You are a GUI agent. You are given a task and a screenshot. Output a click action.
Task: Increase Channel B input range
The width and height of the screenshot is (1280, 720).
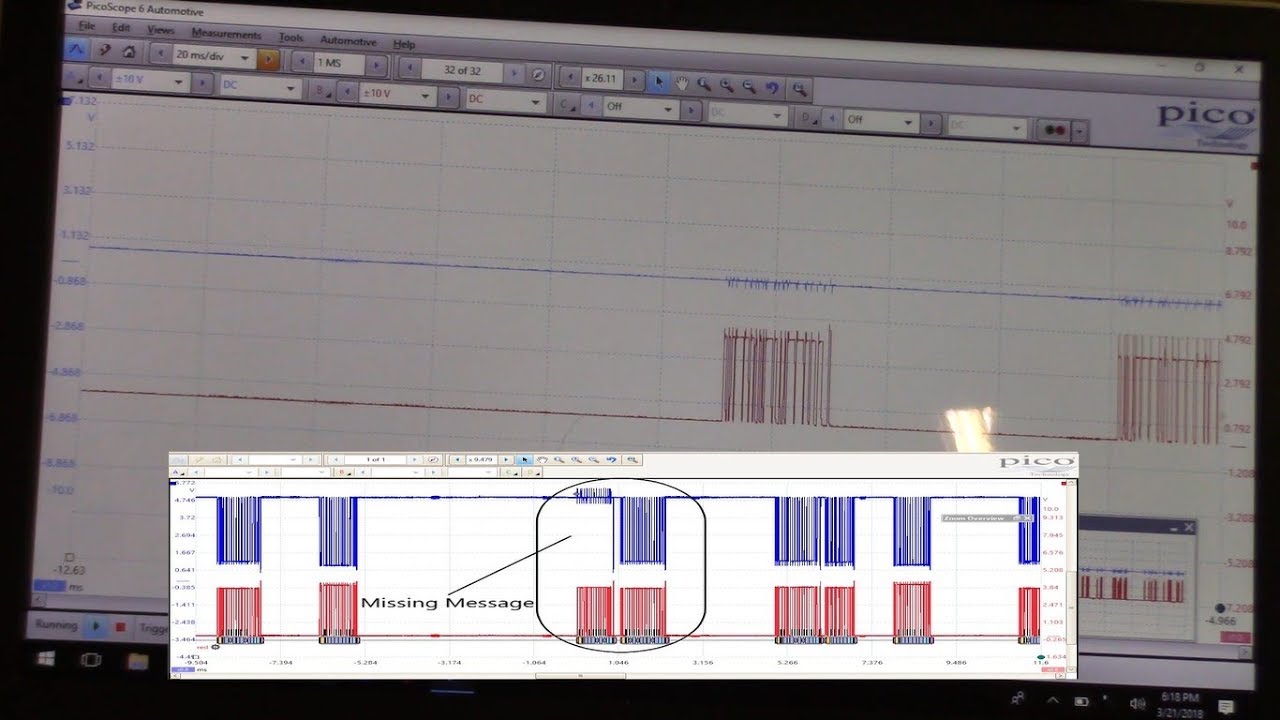tap(449, 96)
